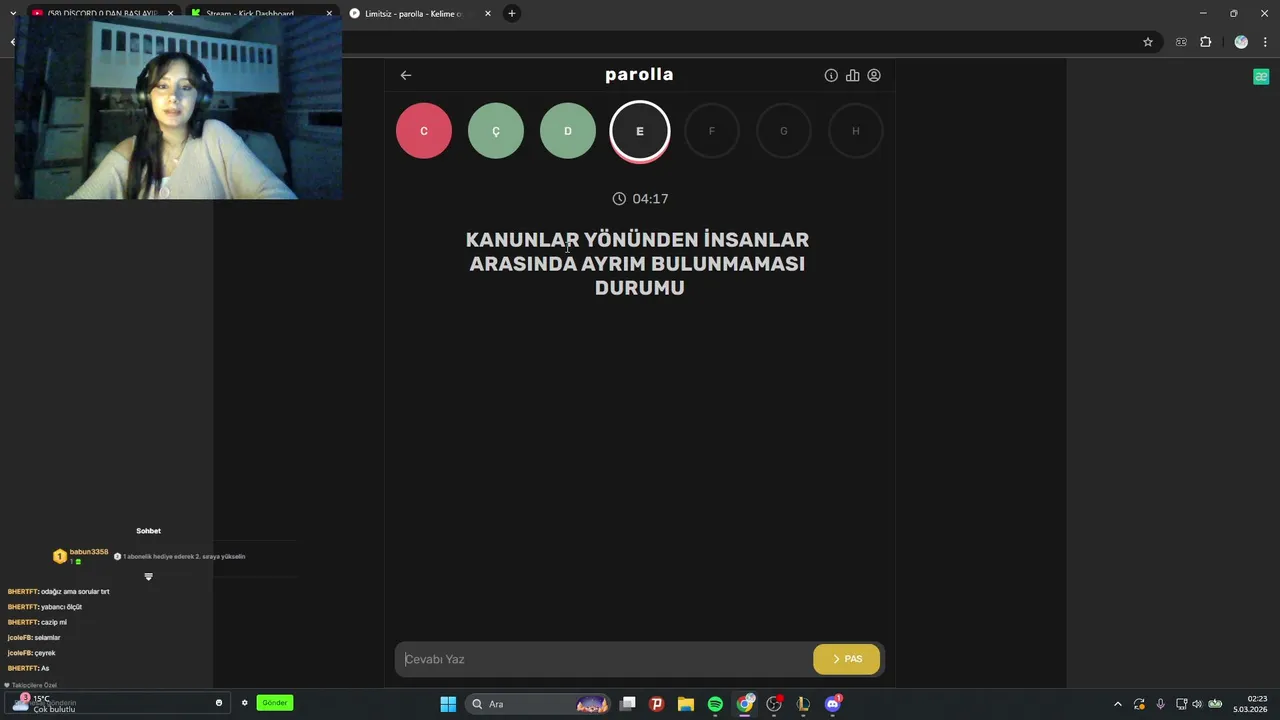Select the dimmed letter F circle

[x=712, y=131]
